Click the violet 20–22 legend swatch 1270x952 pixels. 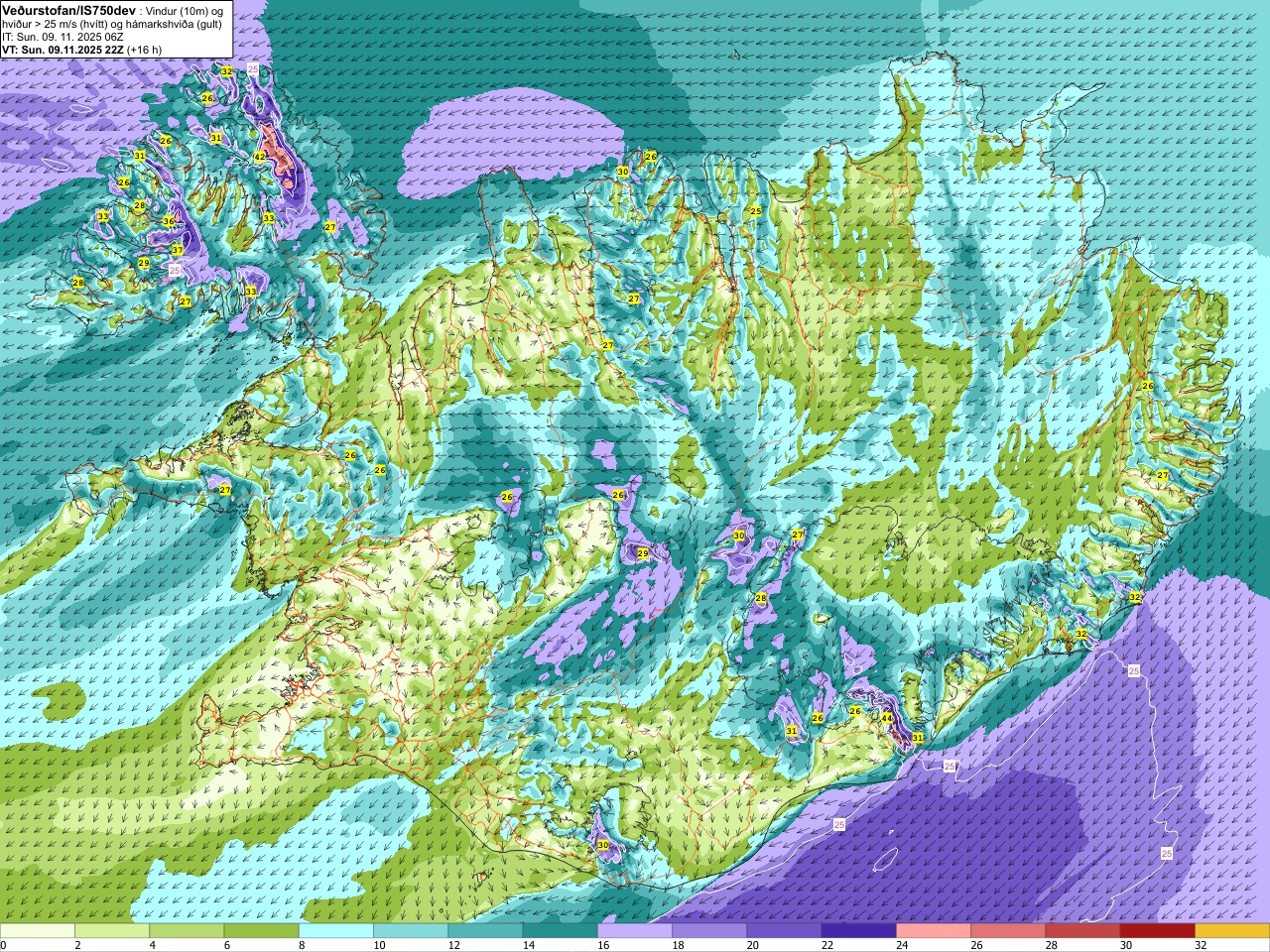784,931
